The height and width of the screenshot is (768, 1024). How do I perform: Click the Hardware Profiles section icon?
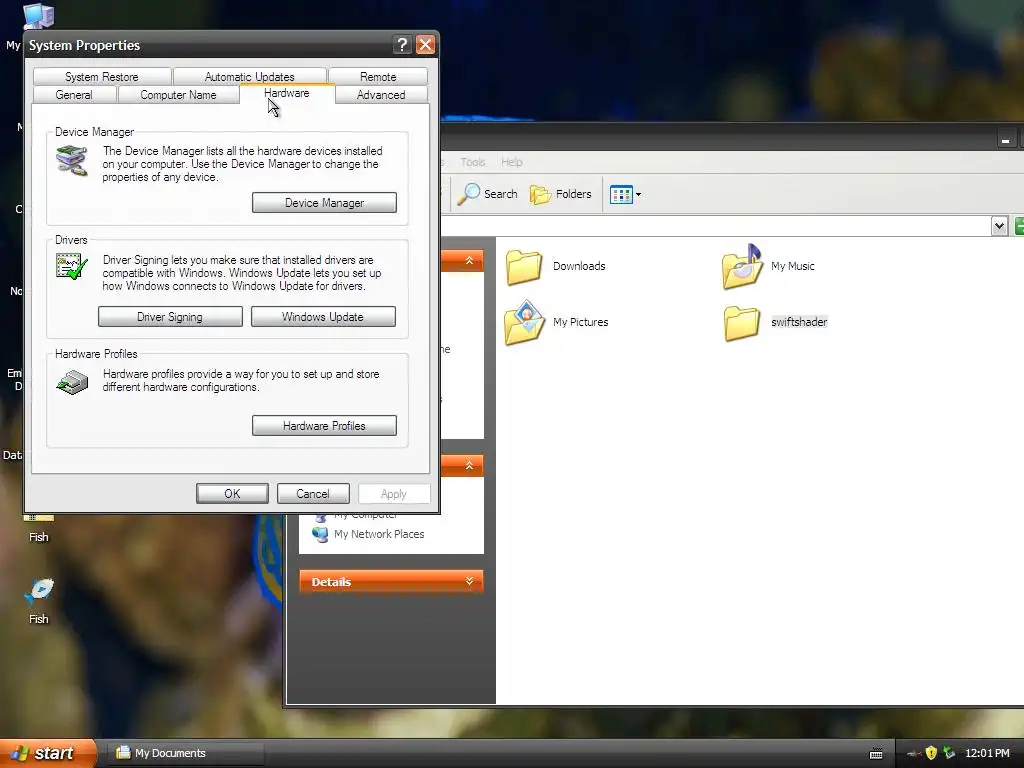72,382
